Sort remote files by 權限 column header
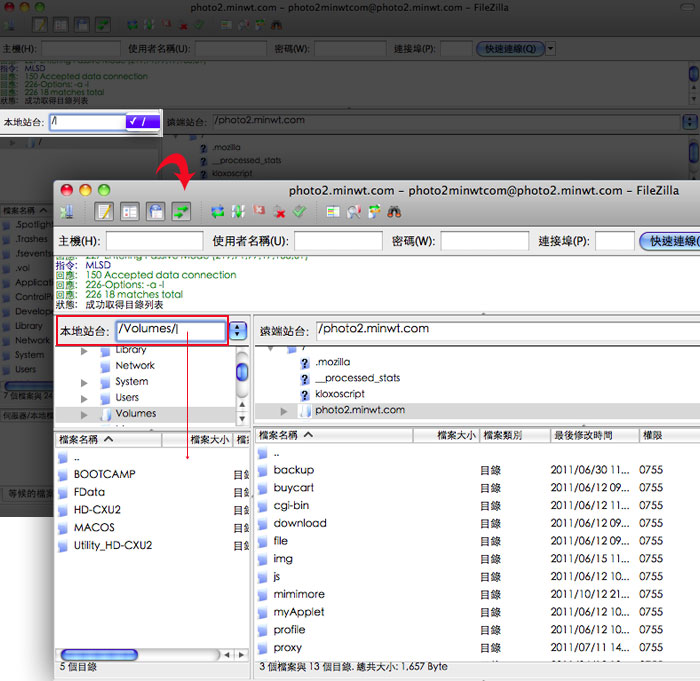Screen dimensions: 700x681 point(670,435)
